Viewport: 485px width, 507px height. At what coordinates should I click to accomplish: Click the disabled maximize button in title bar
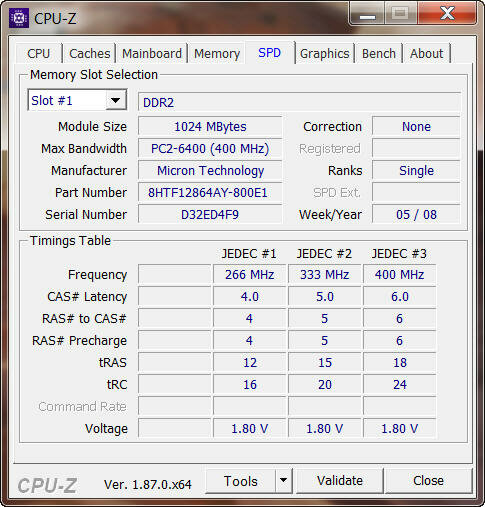pos(400,14)
